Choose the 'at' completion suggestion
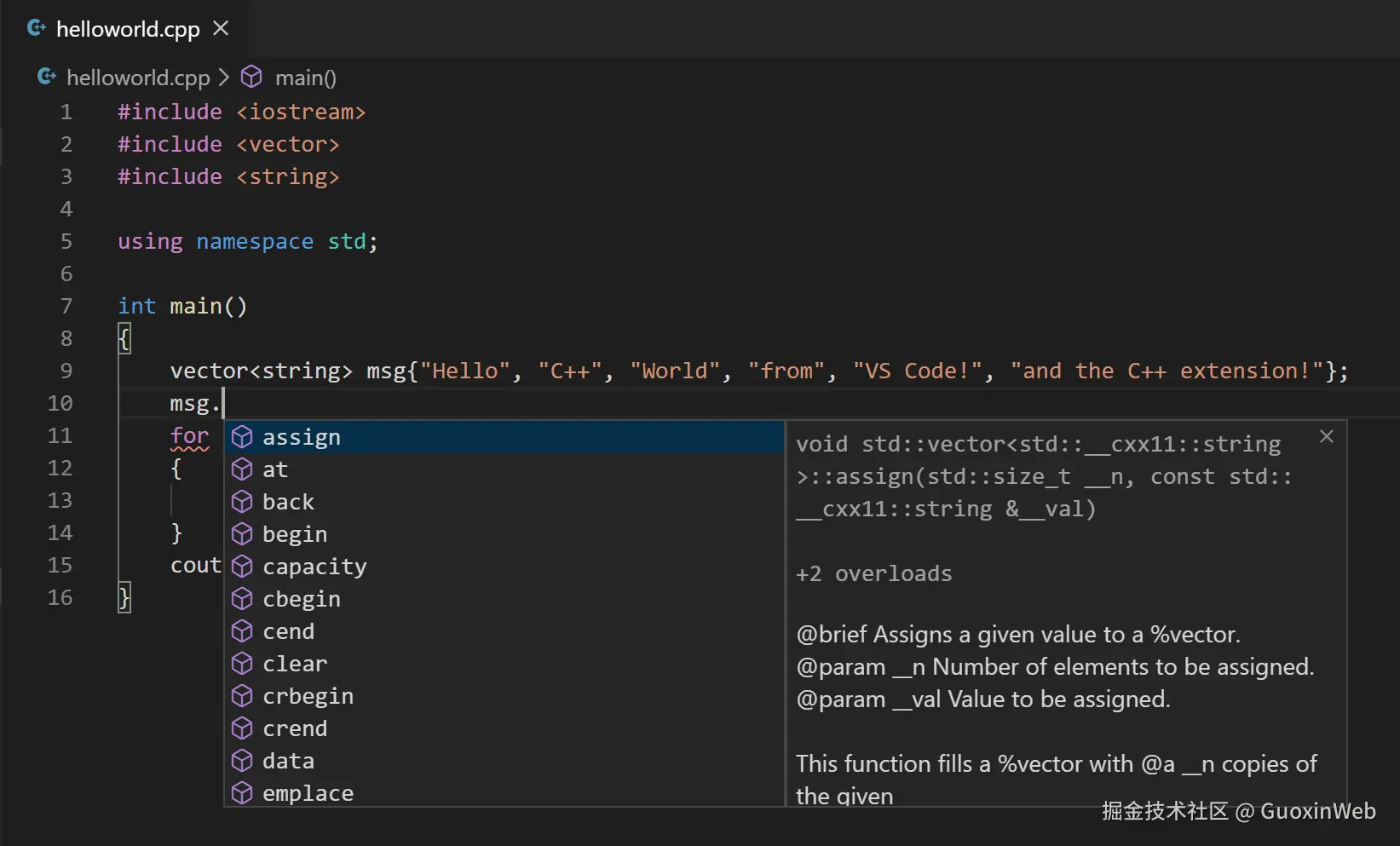The image size is (1400, 846). [x=275, y=469]
